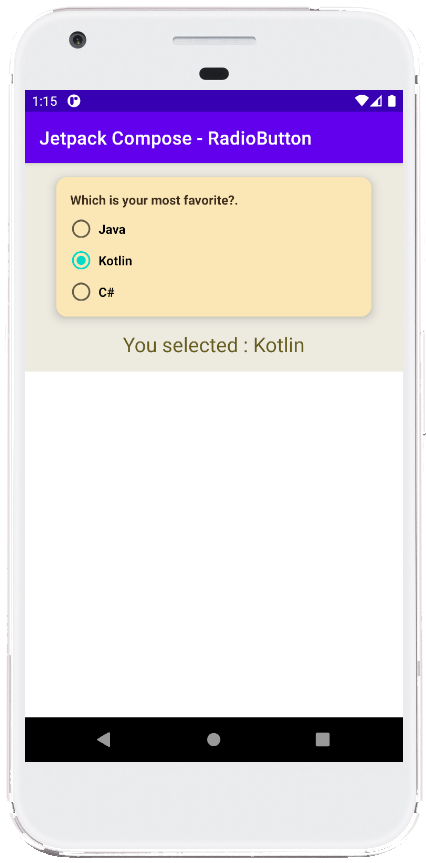Tap the recent apps square button
Viewport: 426px width, 863px height.
323,739
